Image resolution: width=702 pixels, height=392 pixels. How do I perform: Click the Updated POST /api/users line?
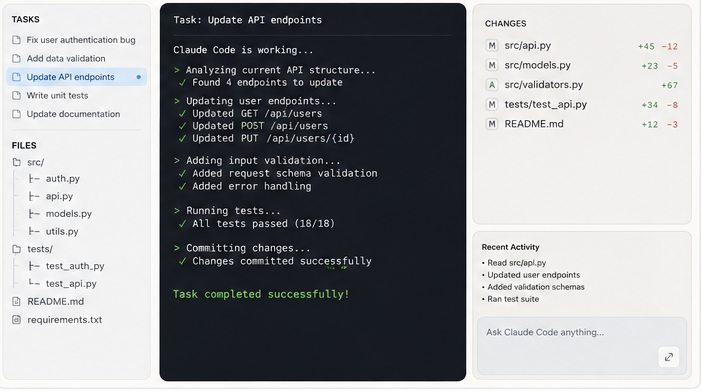click(253, 126)
